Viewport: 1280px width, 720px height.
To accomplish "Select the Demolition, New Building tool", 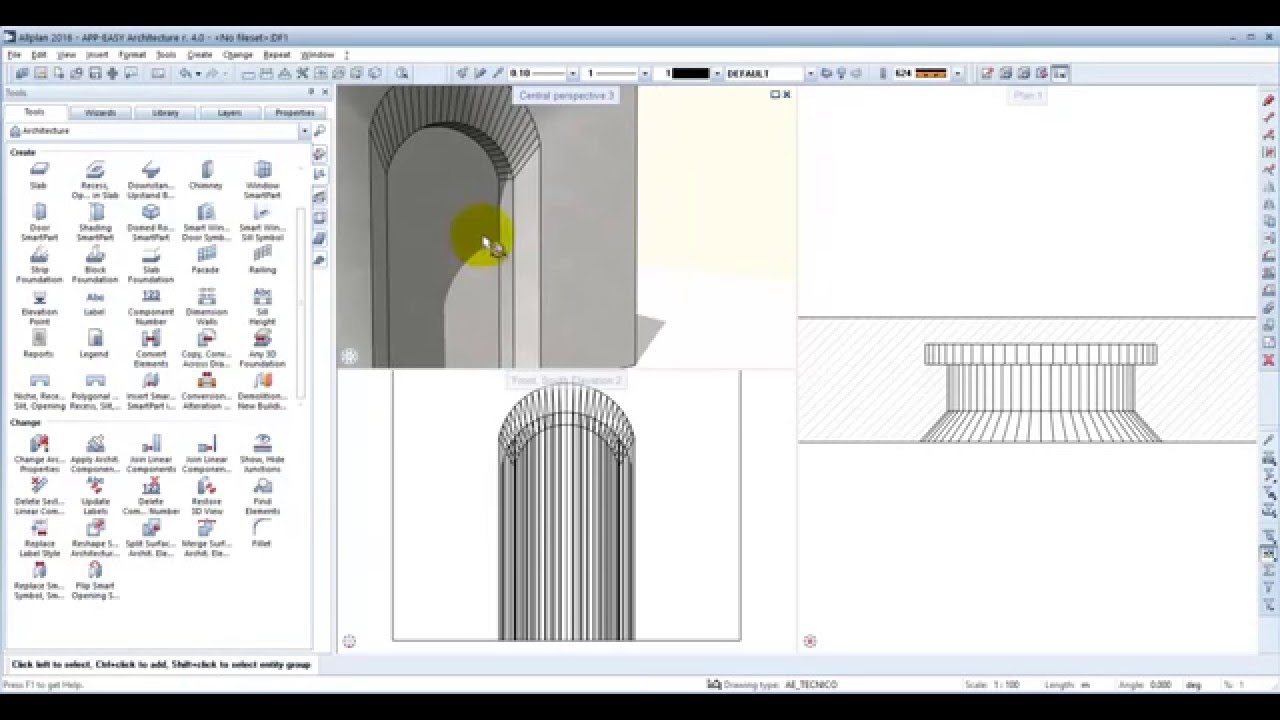I will click(x=262, y=390).
